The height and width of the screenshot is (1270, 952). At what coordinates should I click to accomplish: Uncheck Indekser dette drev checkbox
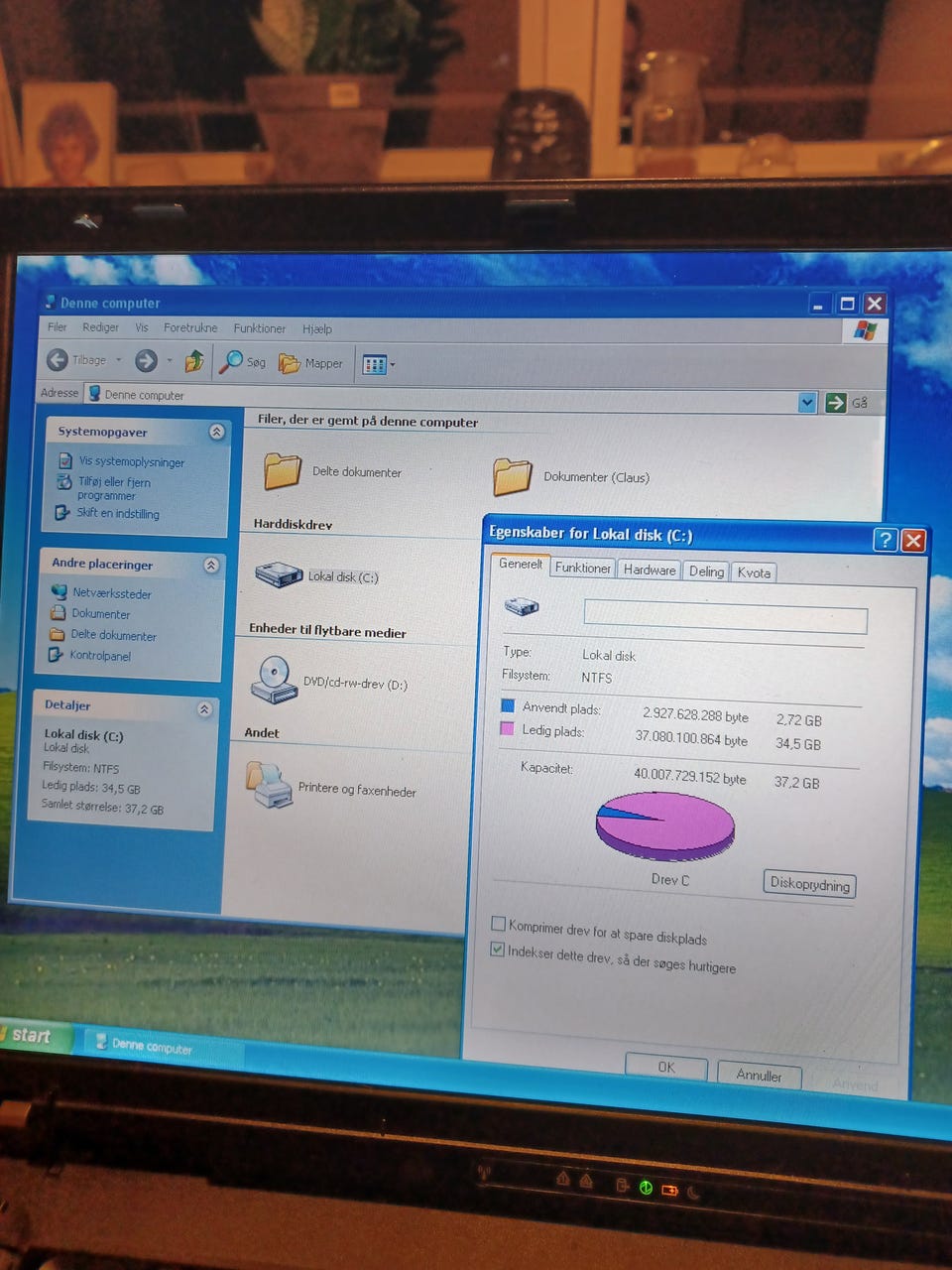(x=498, y=950)
